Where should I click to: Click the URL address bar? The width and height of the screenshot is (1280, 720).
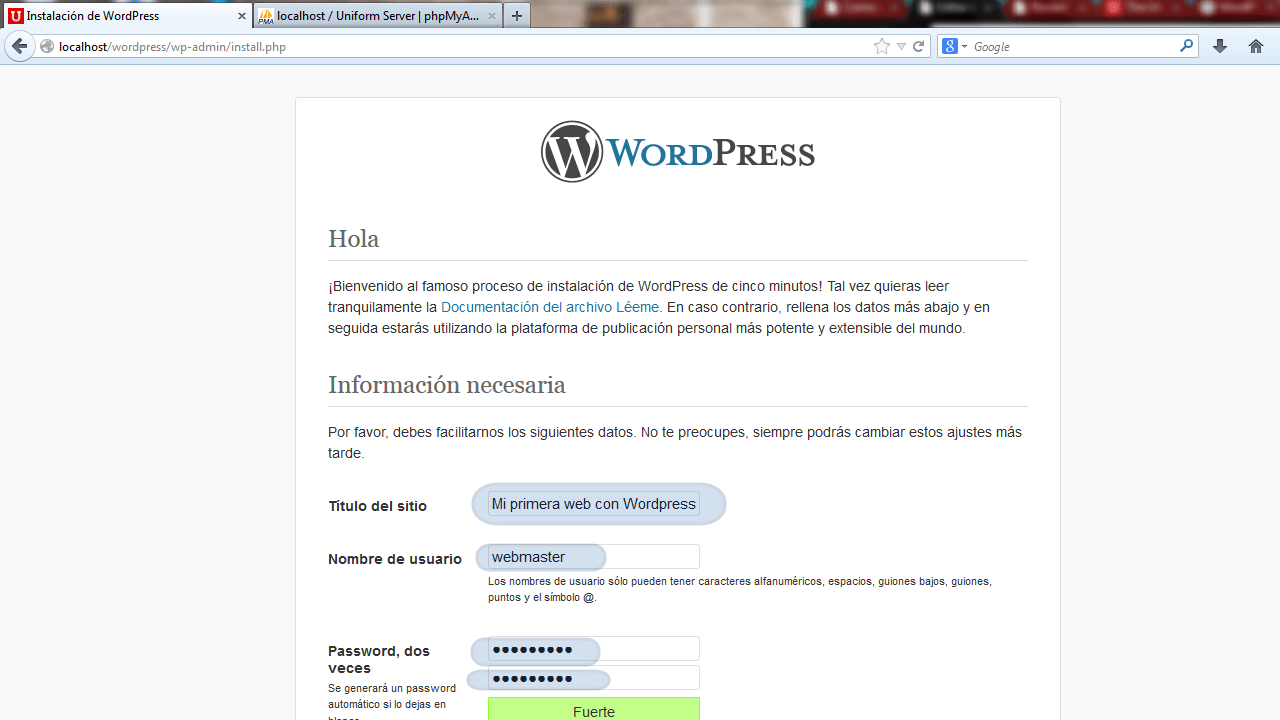click(480, 46)
